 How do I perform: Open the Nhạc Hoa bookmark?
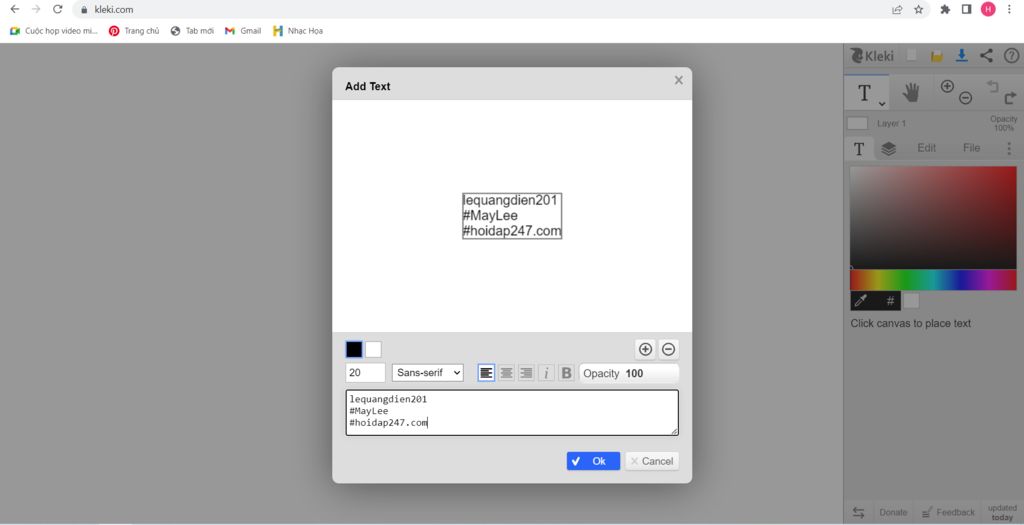pyautogui.click(x=298, y=31)
